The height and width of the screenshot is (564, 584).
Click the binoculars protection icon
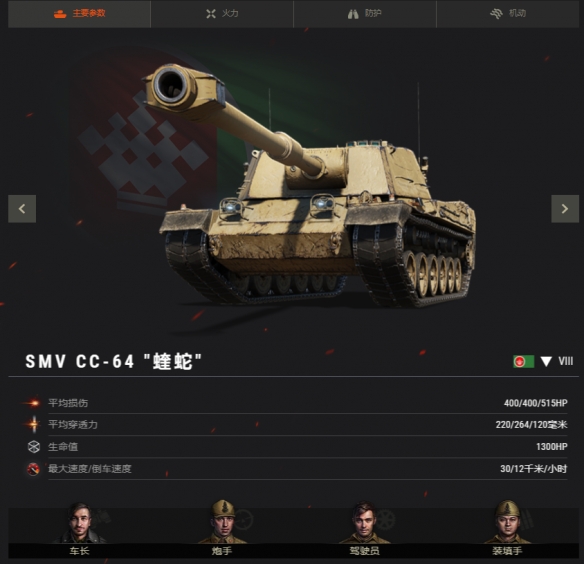pos(353,14)
